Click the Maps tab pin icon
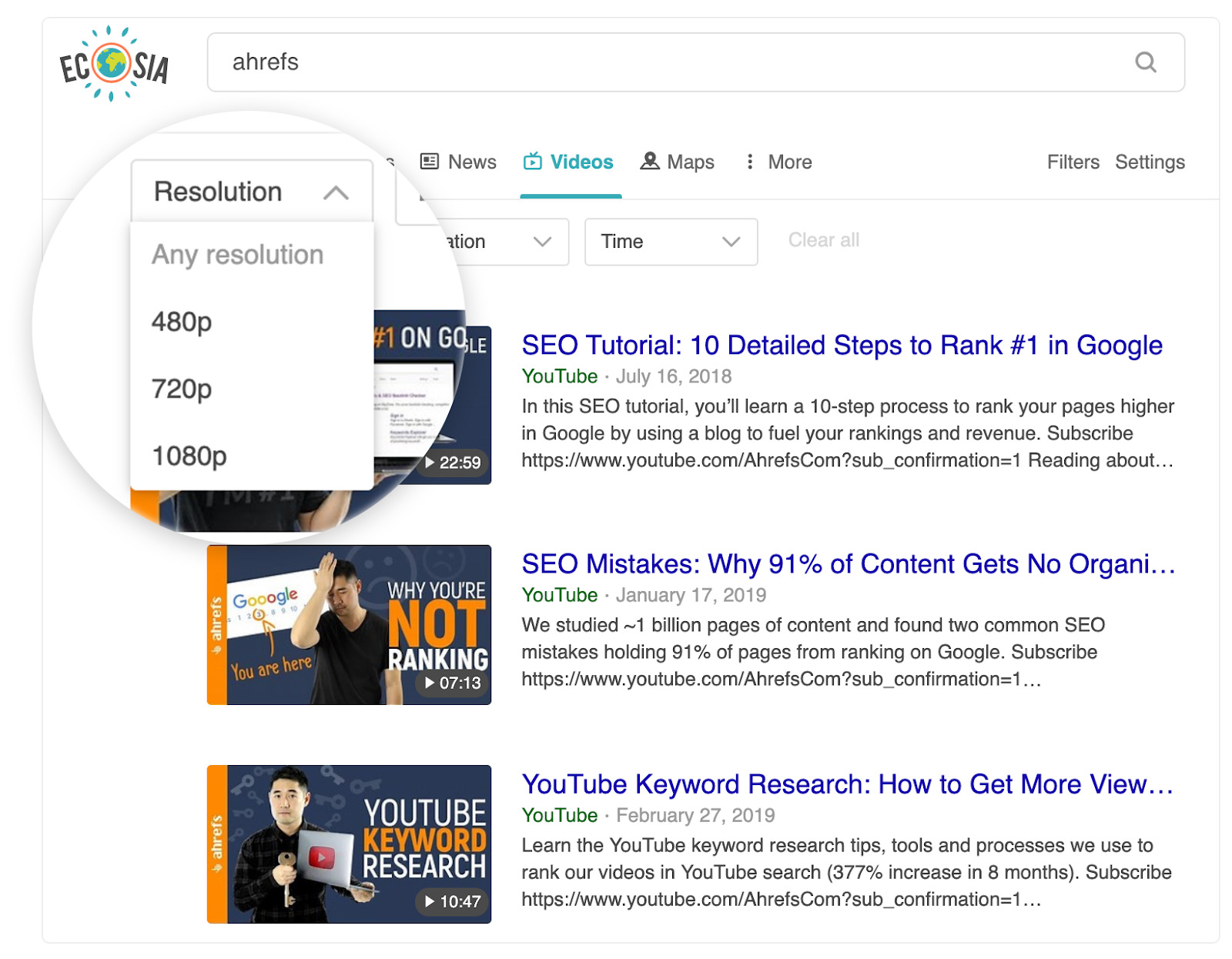Screen dimensions: 1232x959 [650, 161]
